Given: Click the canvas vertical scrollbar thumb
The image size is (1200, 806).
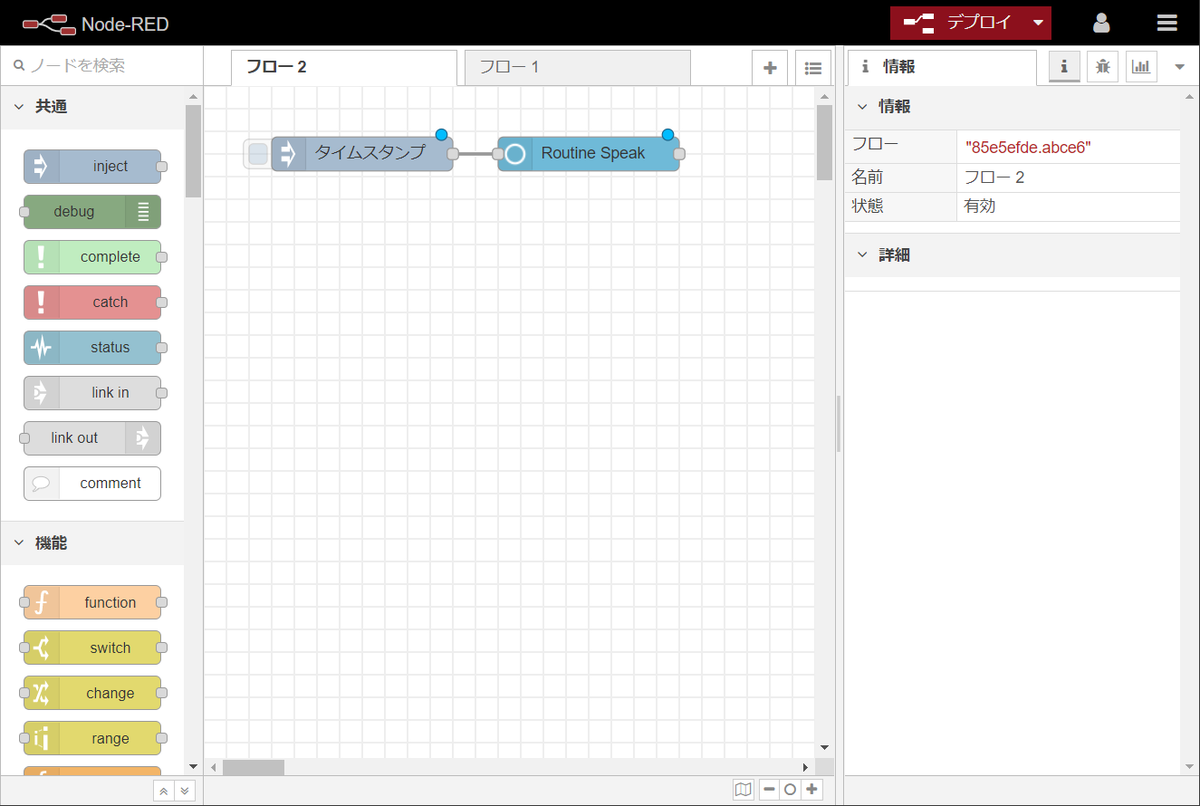Looking at the screenshot, I should pos(824,143).
